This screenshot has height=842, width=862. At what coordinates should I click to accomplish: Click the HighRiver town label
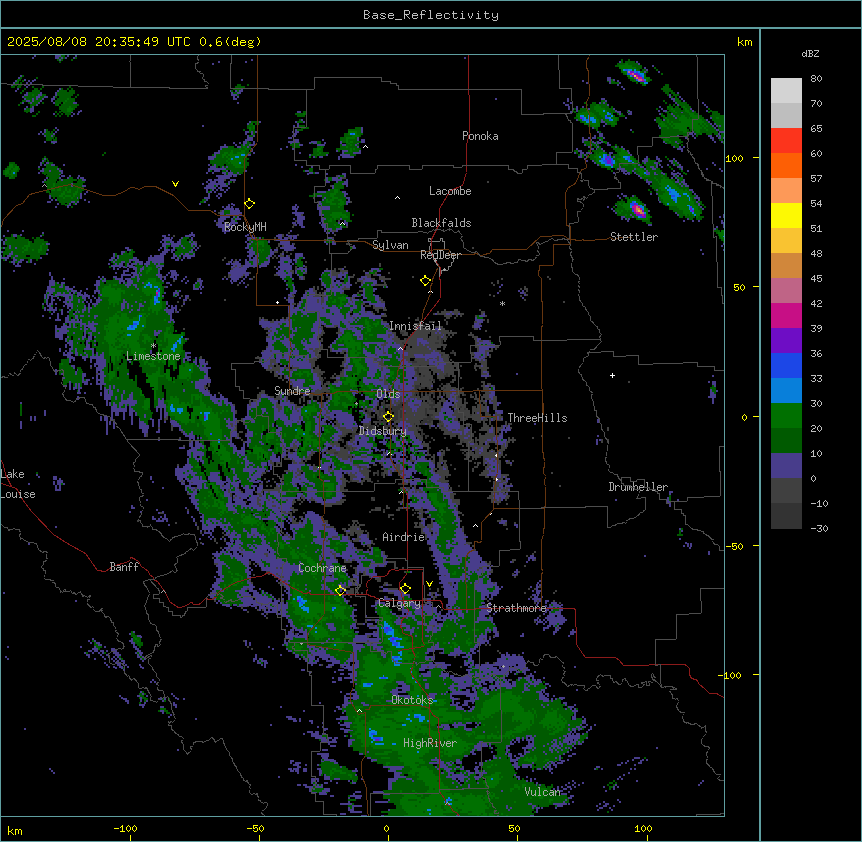[x=430, y=743]
